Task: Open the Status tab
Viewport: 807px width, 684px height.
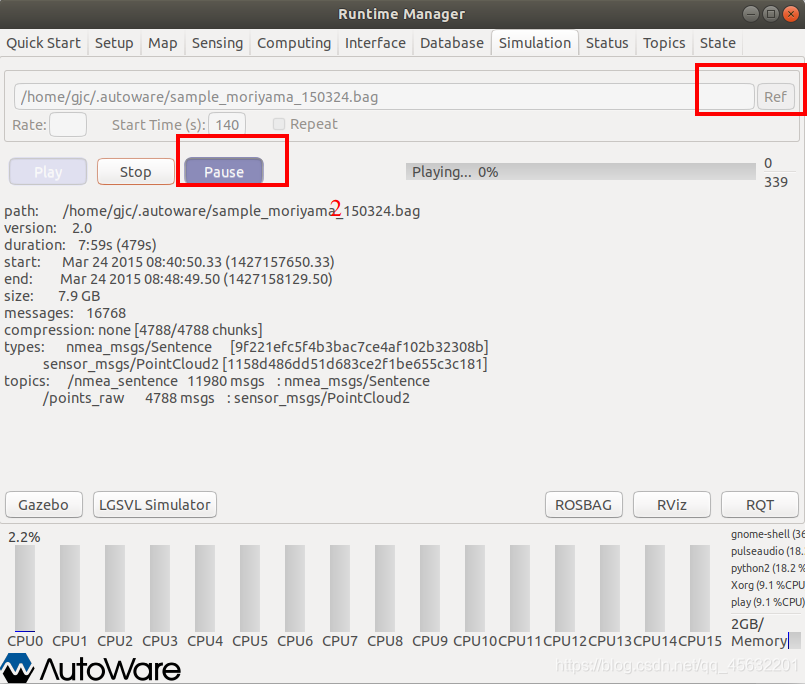Action: pyautogui.click(x=607, y=43)
